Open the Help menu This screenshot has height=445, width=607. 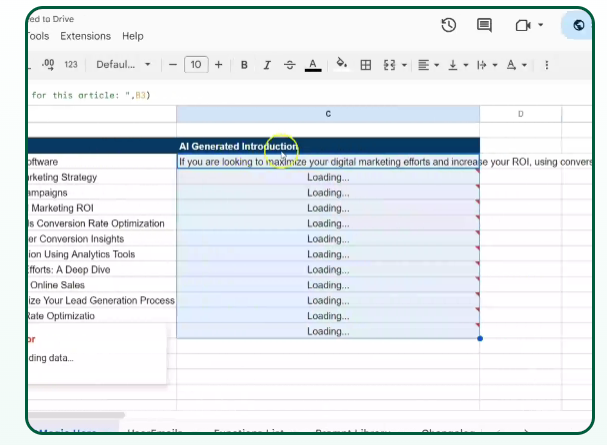click(x=132, y=36)
